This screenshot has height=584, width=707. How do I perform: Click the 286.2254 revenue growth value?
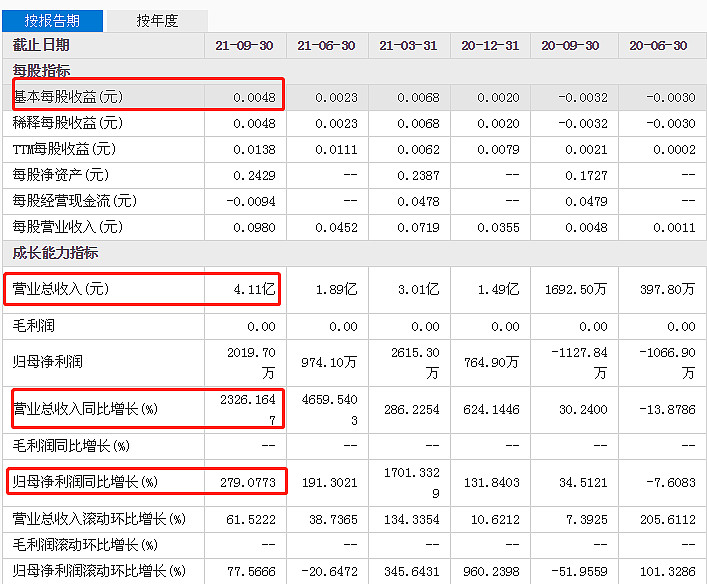[412, 409]
